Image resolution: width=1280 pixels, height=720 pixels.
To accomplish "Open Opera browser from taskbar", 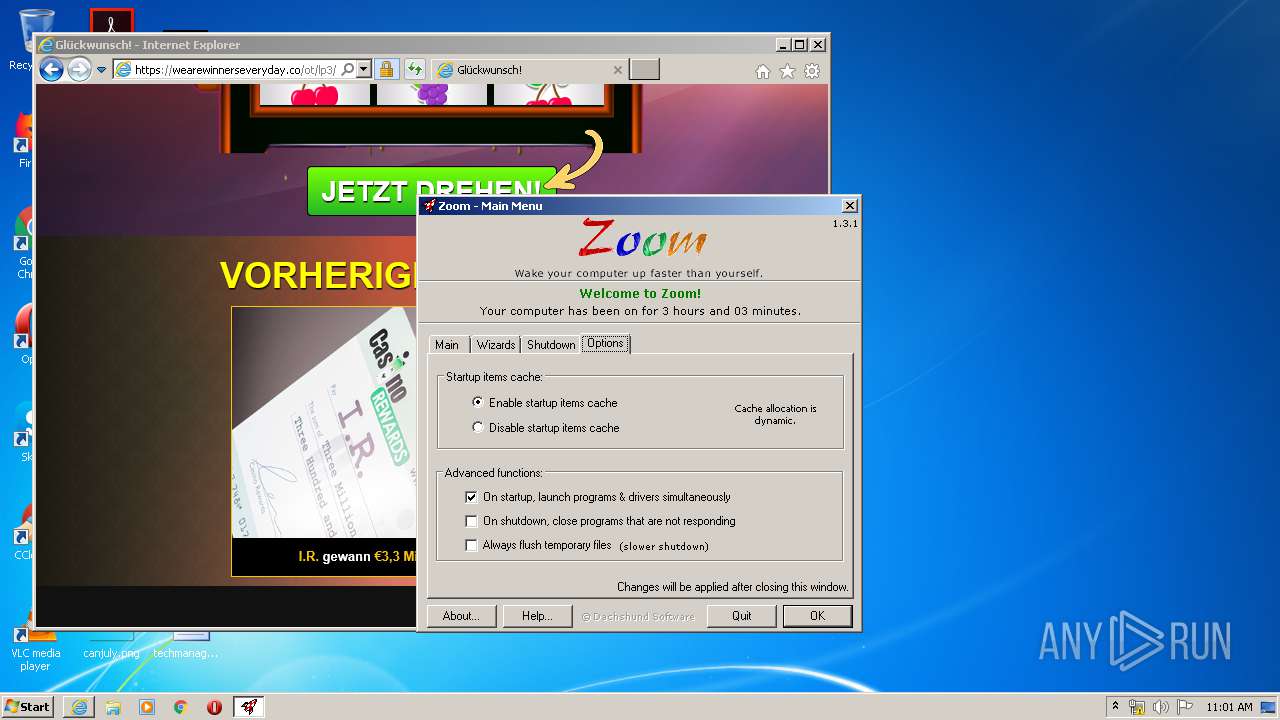I will coord(214,707).
